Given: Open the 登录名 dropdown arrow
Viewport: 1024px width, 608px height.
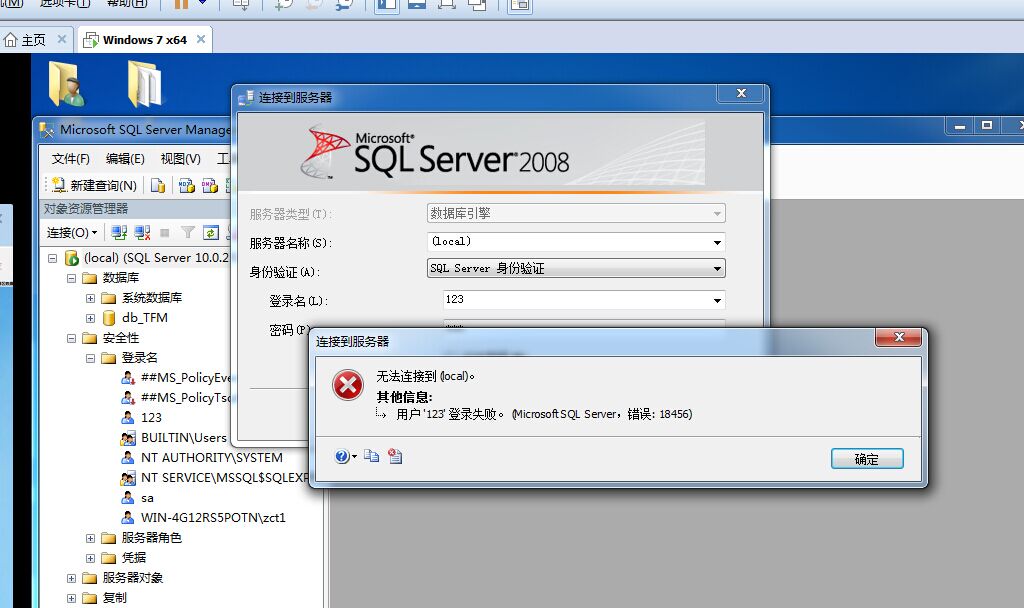Looking at the screenshot, I should (x=717, y=300).
